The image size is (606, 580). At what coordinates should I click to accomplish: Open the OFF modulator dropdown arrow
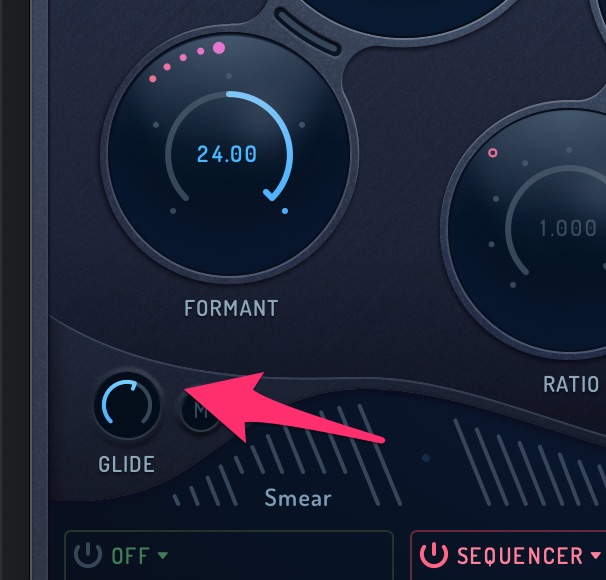163,555
